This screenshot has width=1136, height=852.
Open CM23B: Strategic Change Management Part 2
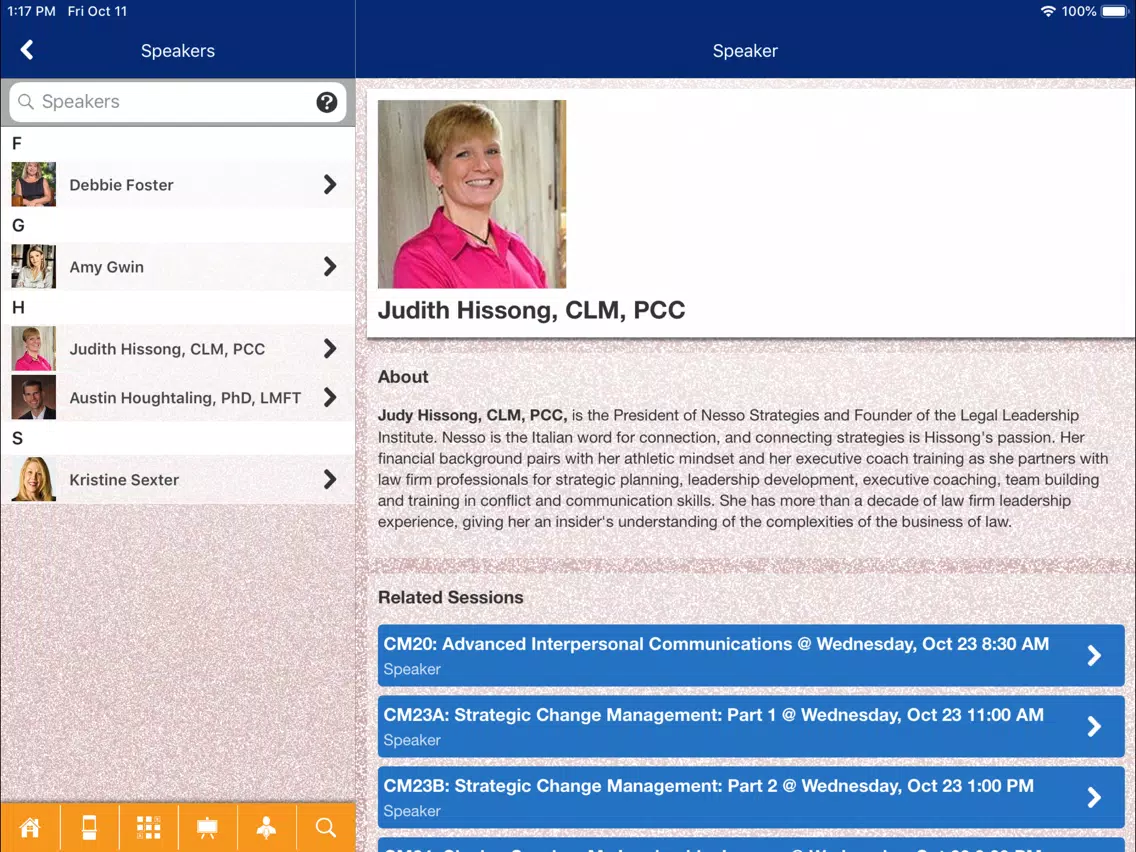coord(751,798)
